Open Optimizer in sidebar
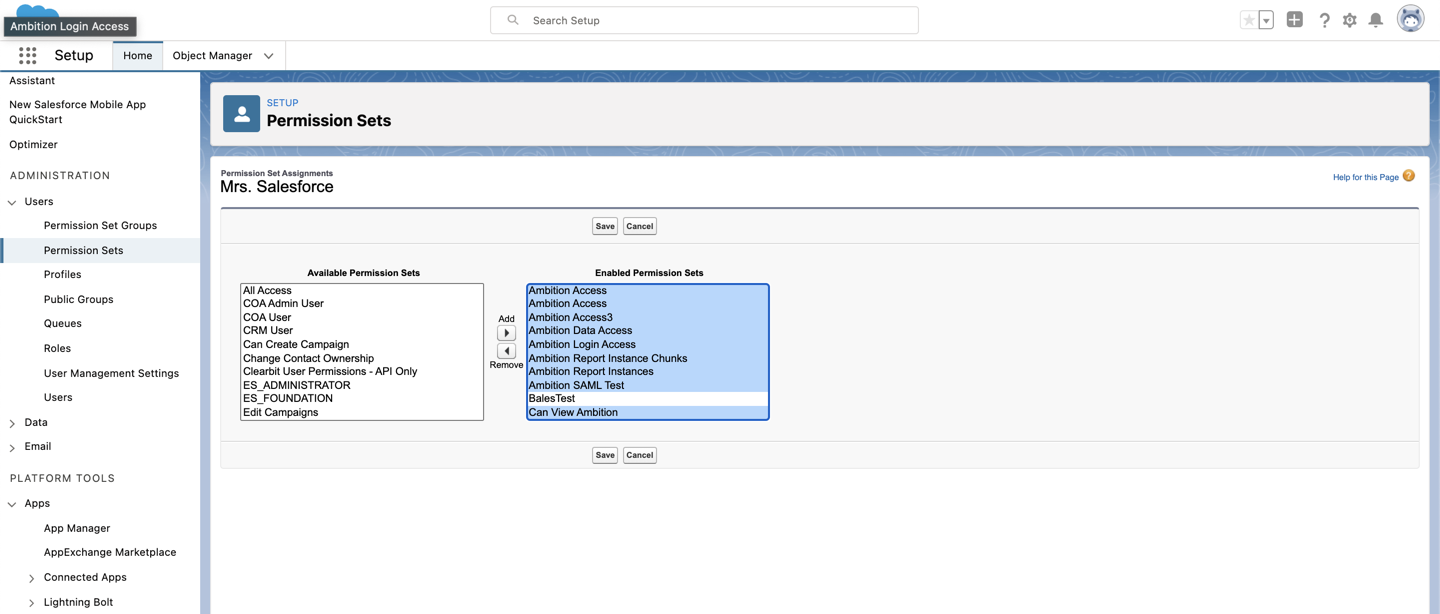This screenshot has height=614, width=1440. click(33, 145)
